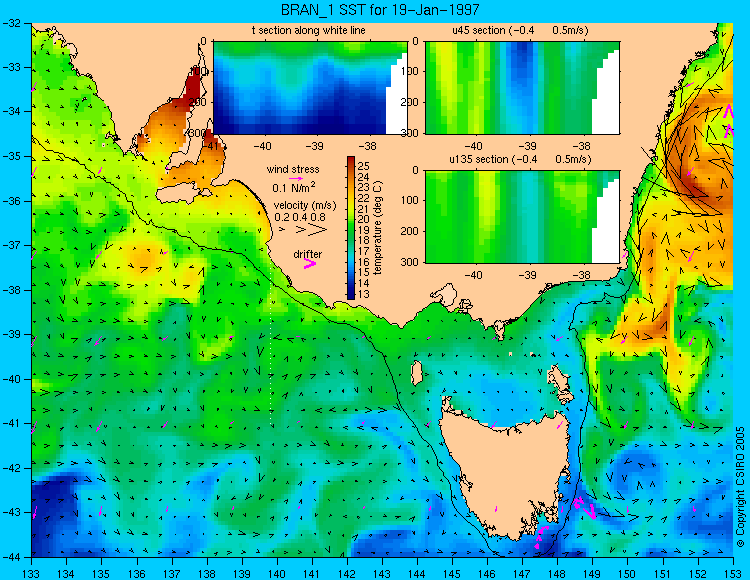Image resolution: width=750 pixels, height=580 pixels.
Task: Click the magenta wind stress arrow in legend
Action: [296, 178]
